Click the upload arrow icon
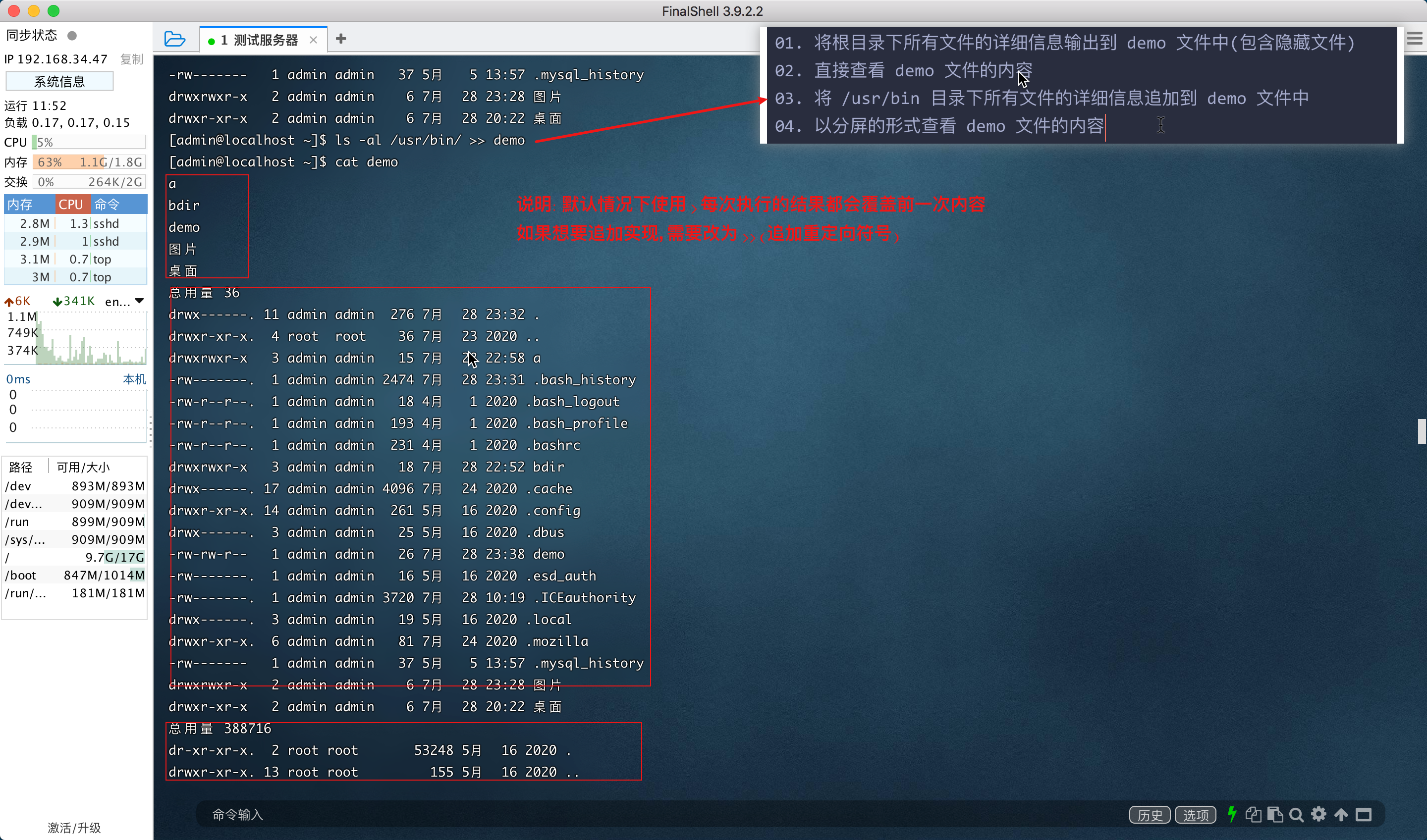 (1341, 814)
